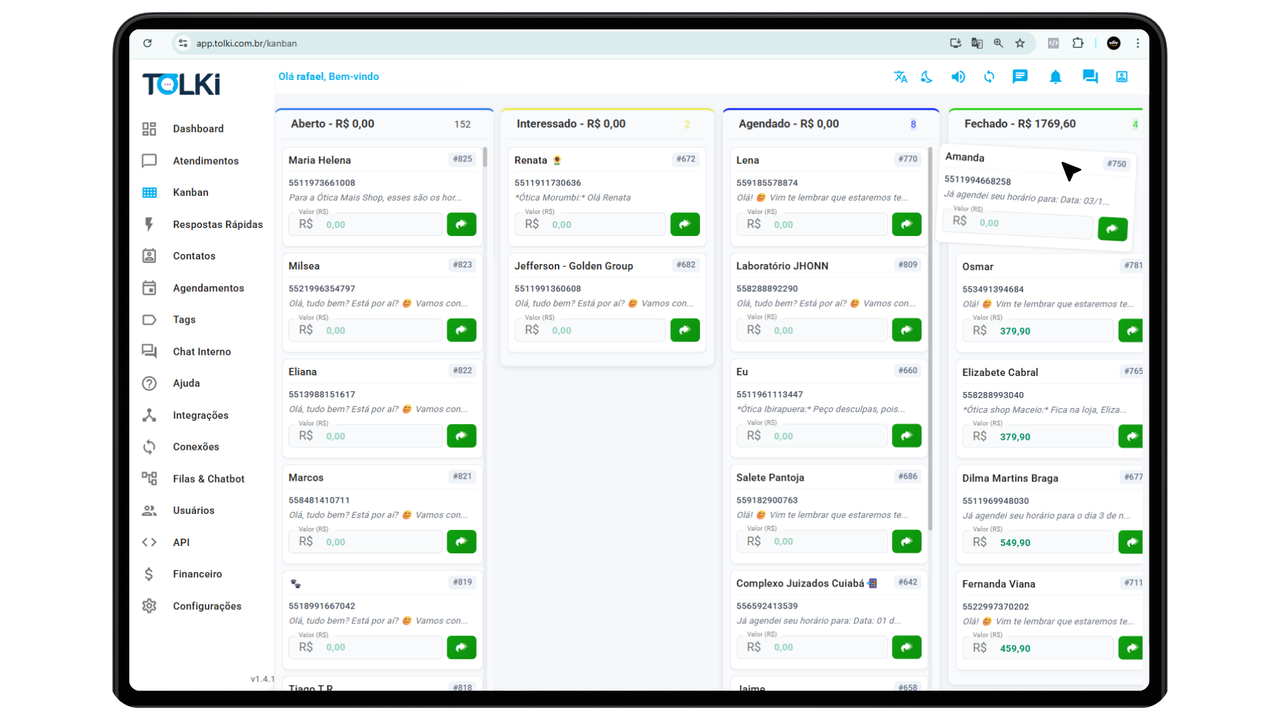Click the Tags label icon
1280x720 pixels.
point(149,320)
